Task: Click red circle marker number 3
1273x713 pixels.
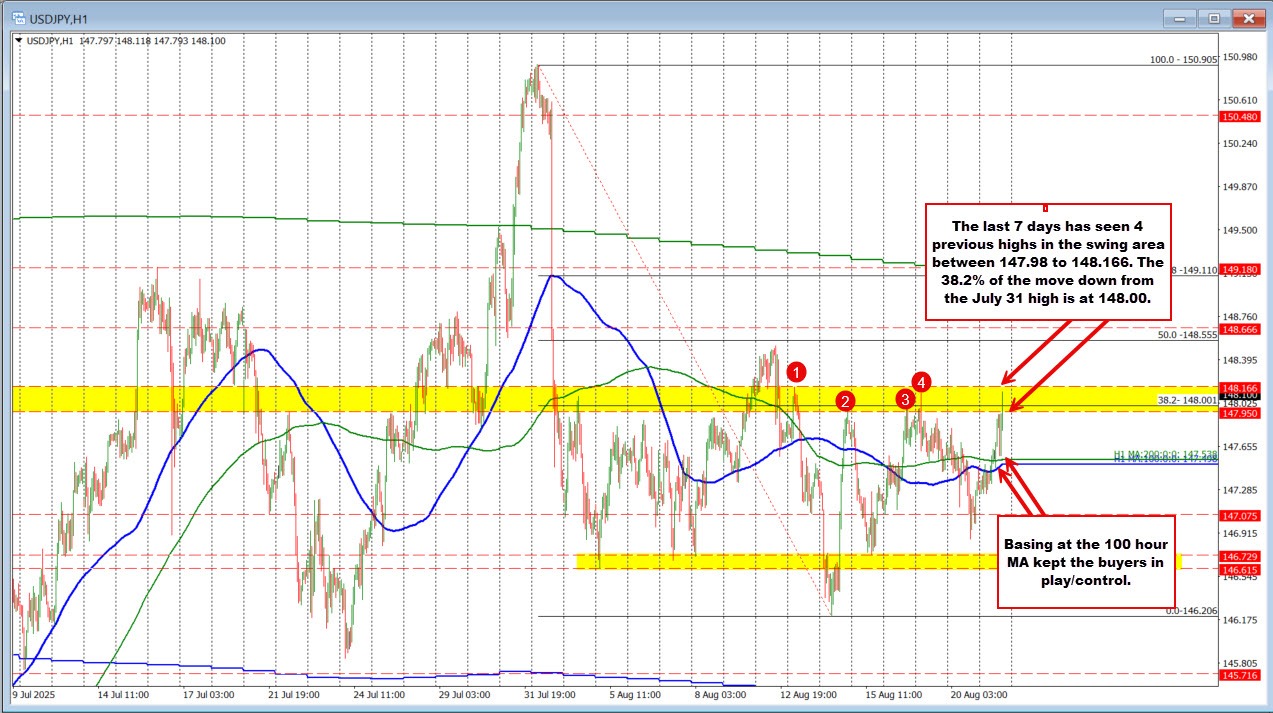Action: (905, 399)
